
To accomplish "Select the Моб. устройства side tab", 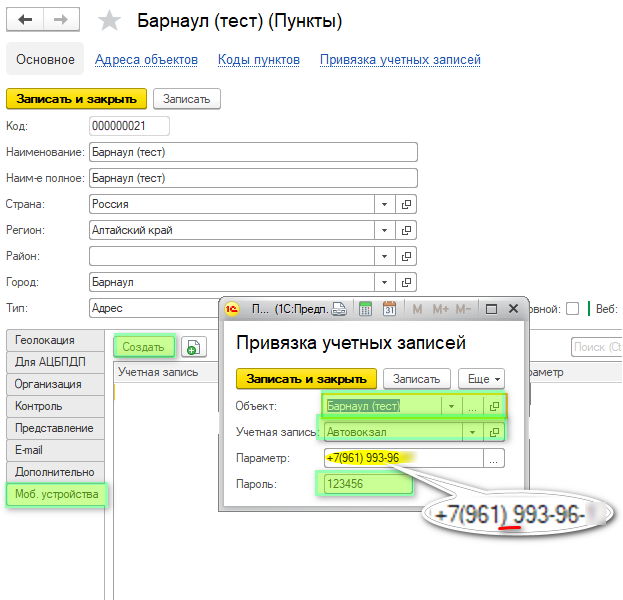I will [56, 494].
